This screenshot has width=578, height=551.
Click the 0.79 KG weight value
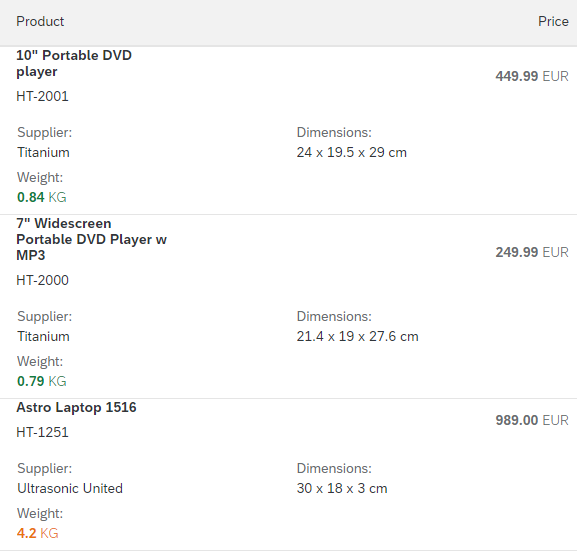click(x=42, y=381)
